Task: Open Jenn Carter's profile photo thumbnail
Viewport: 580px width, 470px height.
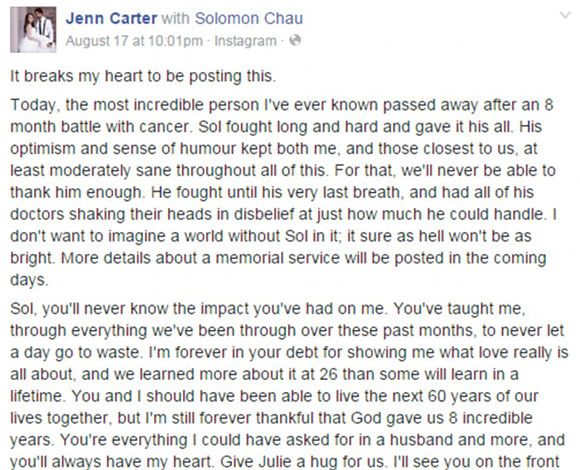Action: click(x=33, y=30)
